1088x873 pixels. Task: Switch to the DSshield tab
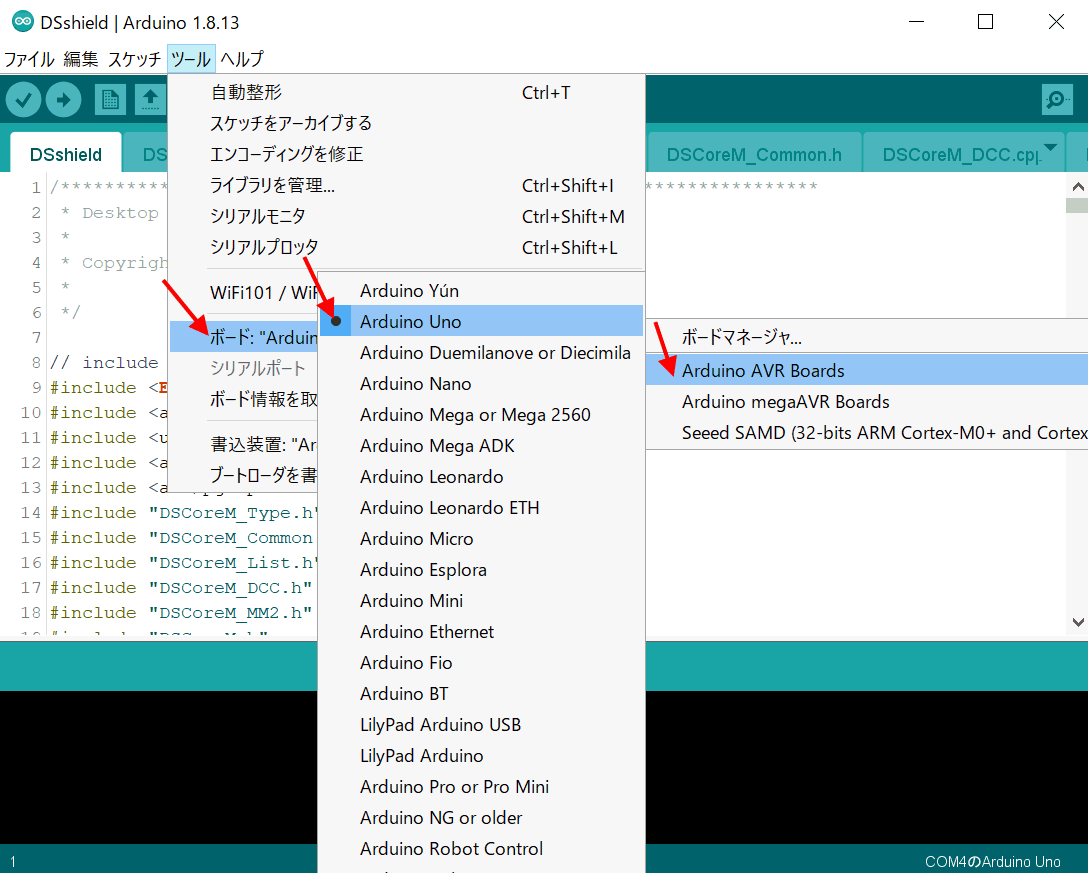66,153
